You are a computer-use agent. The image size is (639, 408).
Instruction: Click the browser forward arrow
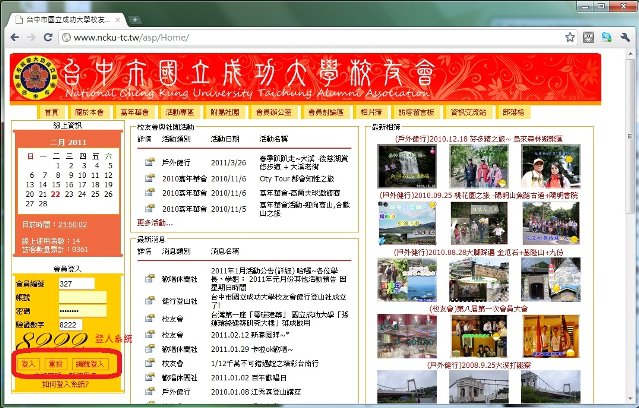pos(31,37)
